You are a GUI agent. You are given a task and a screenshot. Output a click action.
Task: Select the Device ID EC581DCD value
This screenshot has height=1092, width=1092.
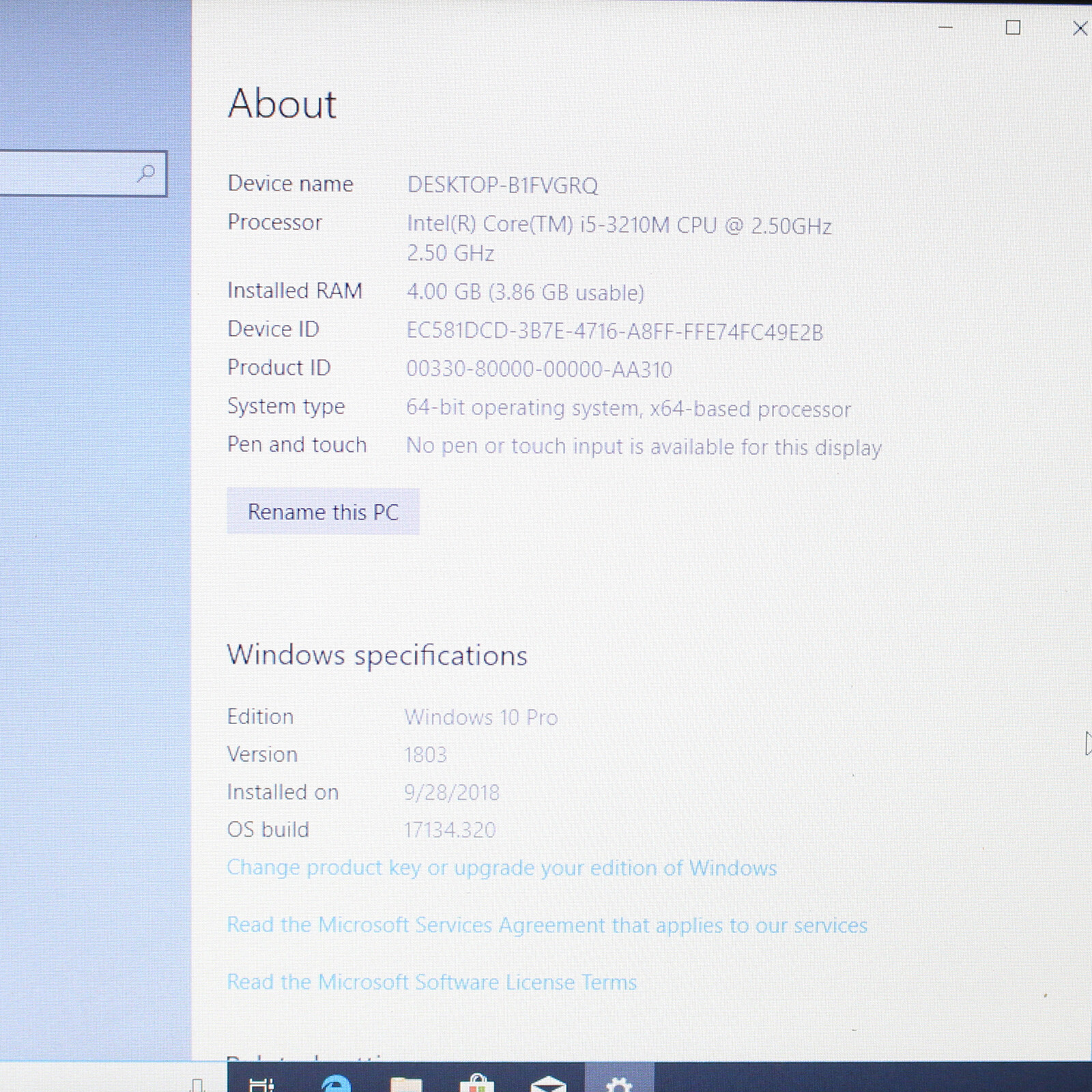click(615, 332)
